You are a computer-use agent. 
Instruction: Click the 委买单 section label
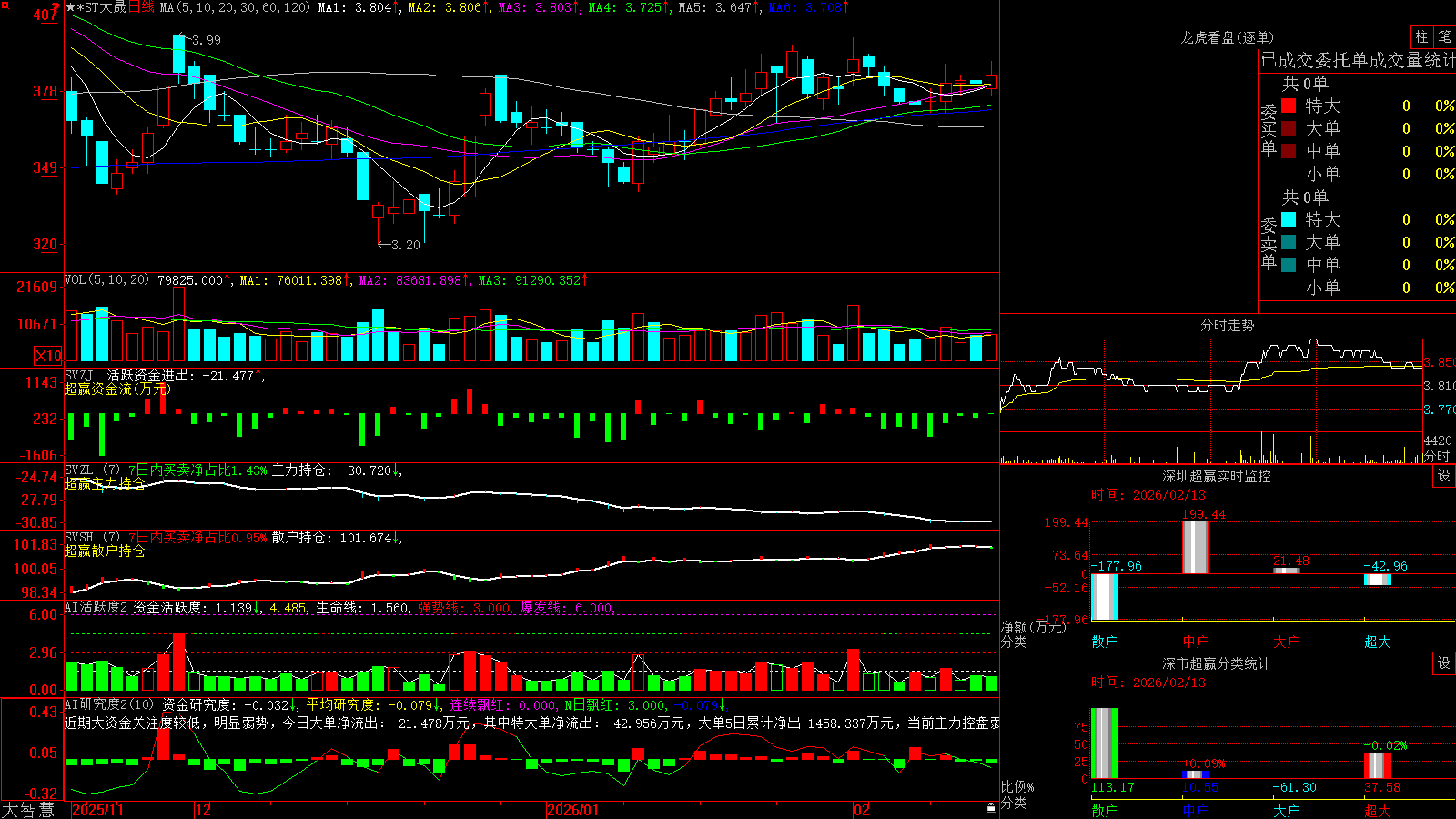pos(1269,130)
